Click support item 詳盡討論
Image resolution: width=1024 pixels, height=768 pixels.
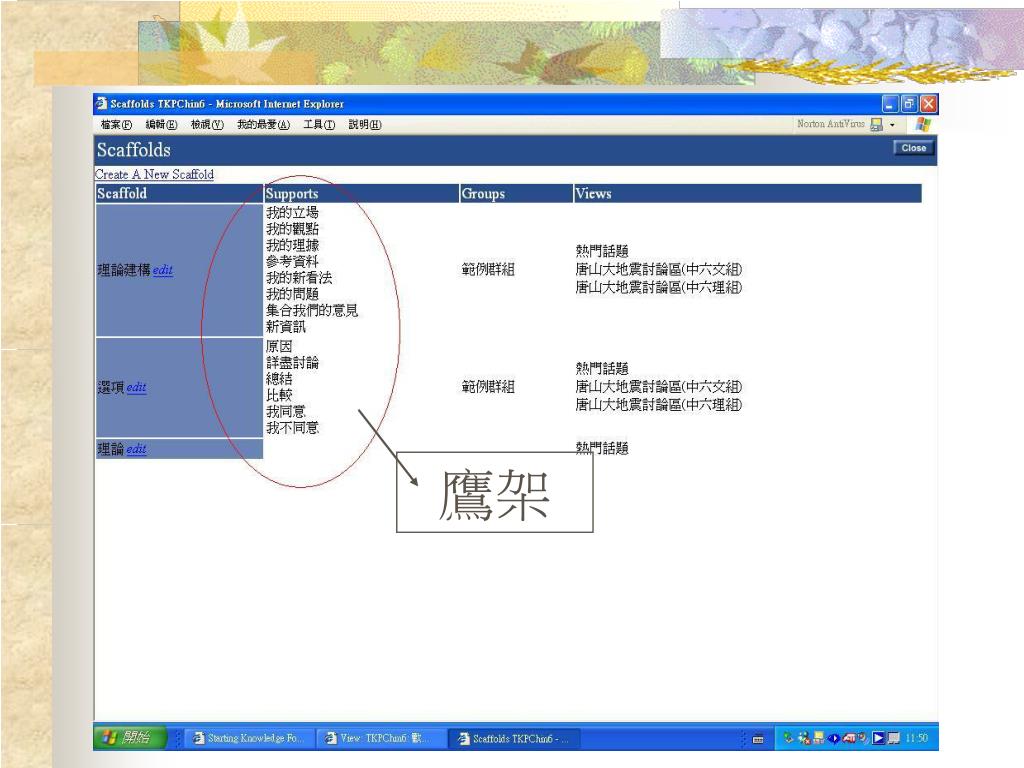click(x=292, y=362)
